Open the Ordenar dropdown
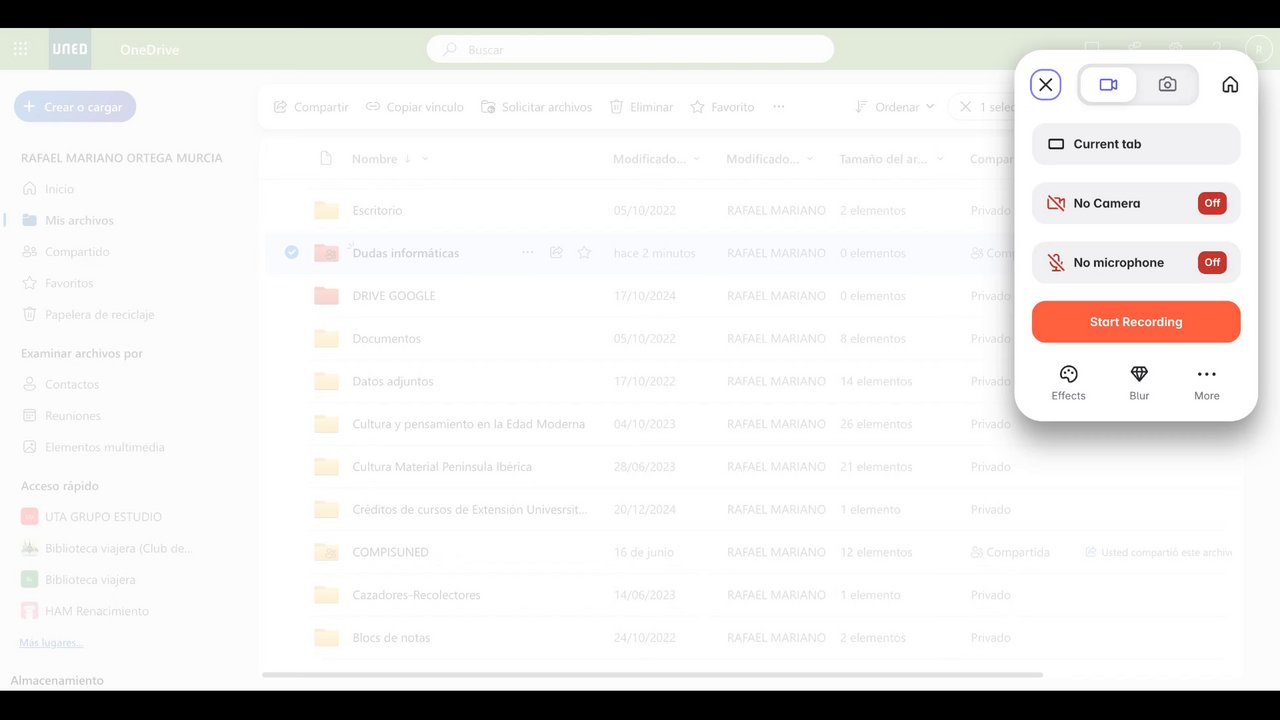Image resolution: width=1280 pixels, height=720 pixels. tap(894, 107)
